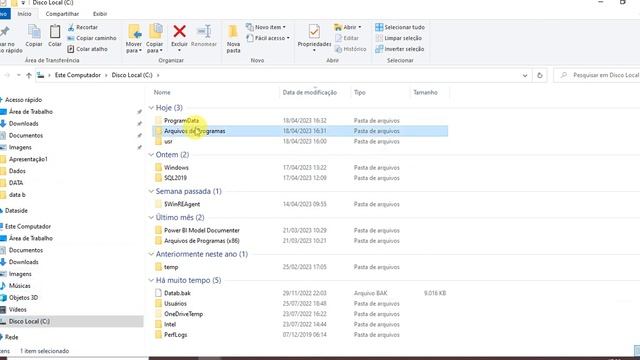Select the Datab.bak file
The image size is (640, 360).
300,293
